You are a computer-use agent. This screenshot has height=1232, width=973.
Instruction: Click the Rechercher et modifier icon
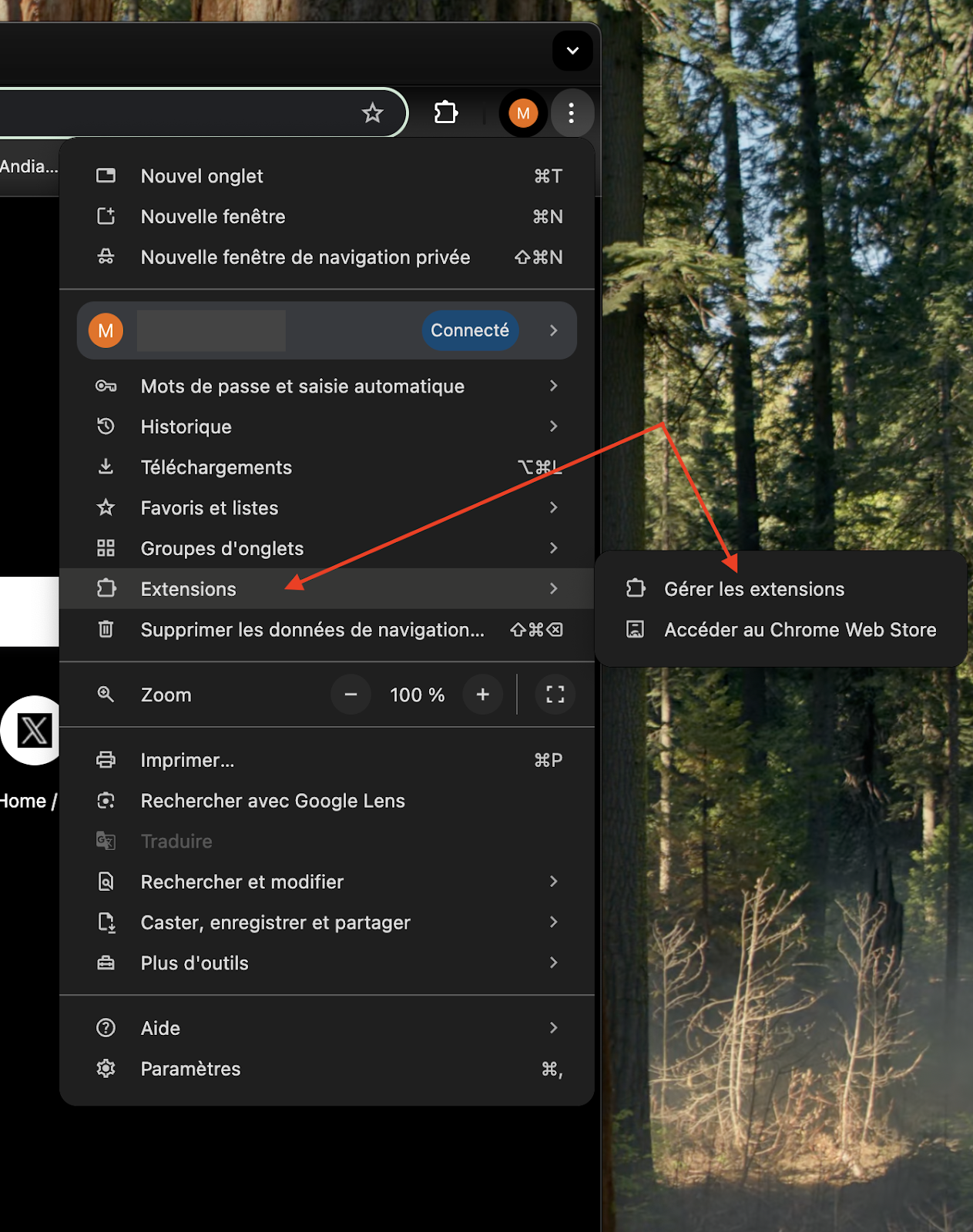tap(106, 882)
